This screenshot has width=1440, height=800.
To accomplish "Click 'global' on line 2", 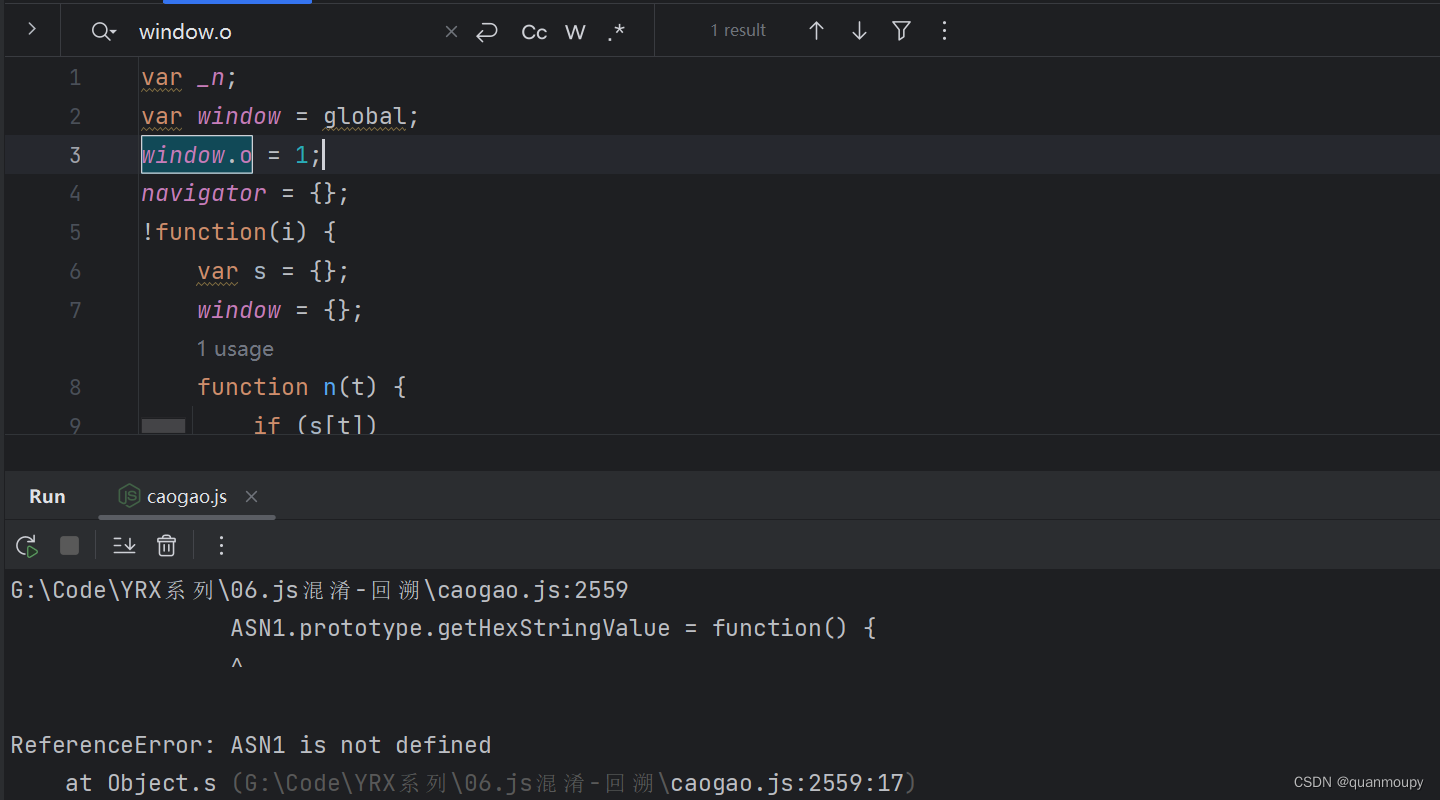I will 365,117.
